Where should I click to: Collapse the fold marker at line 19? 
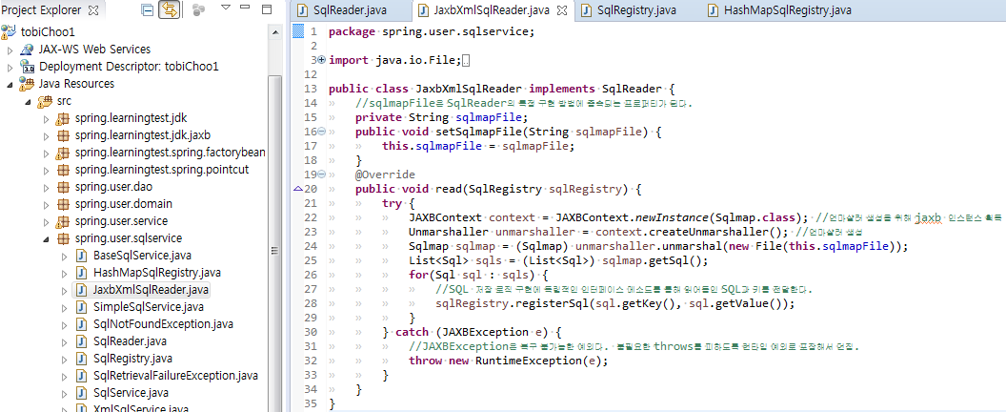322,175
